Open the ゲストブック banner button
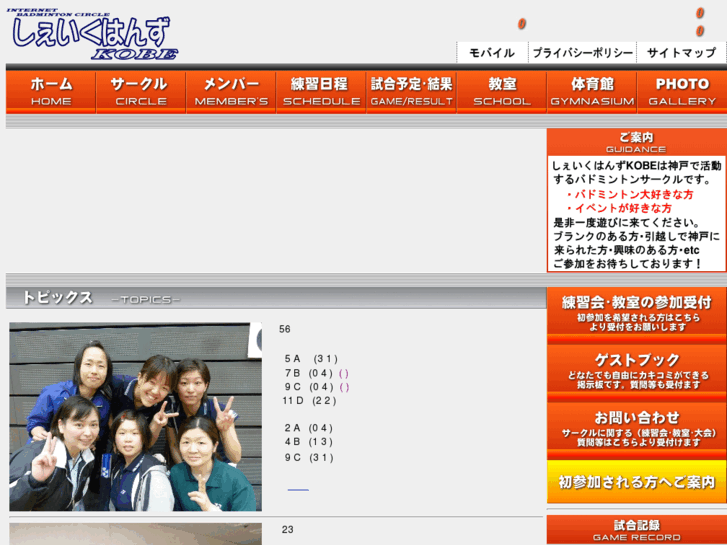The height and width of the screenshot is (545, 727). [636, 373]
